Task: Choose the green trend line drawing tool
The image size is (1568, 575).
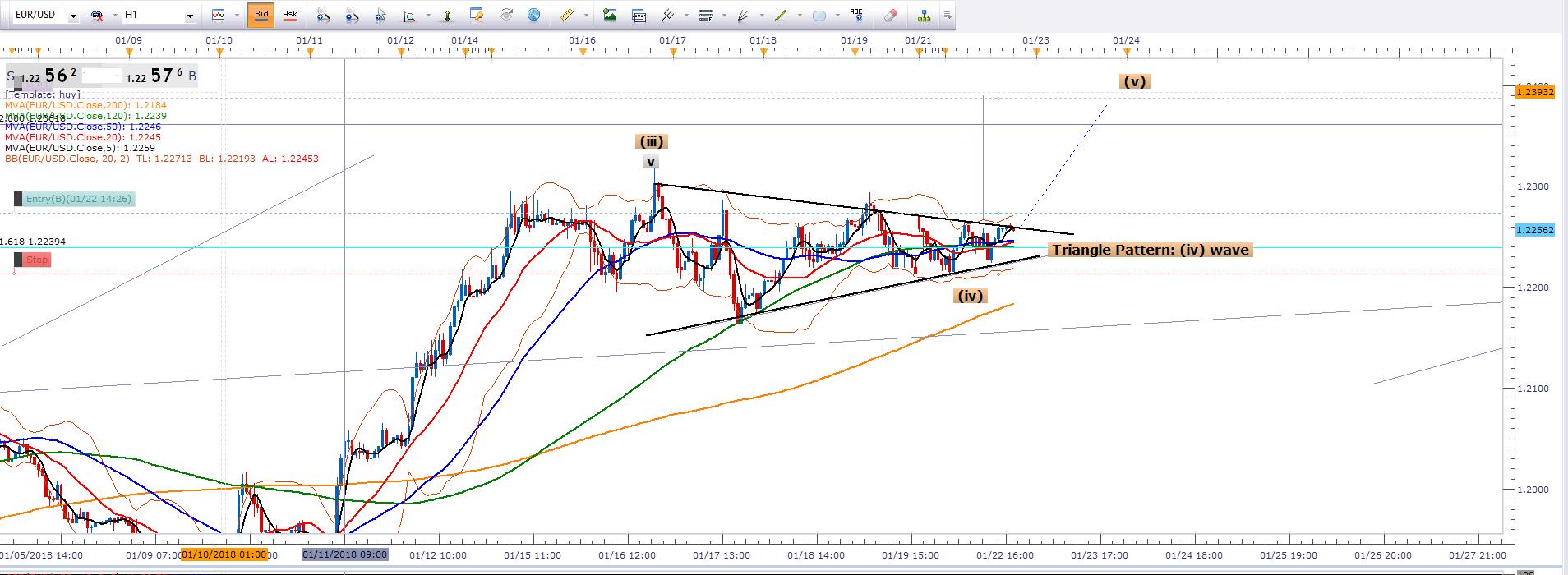Action: click(781, 15)
